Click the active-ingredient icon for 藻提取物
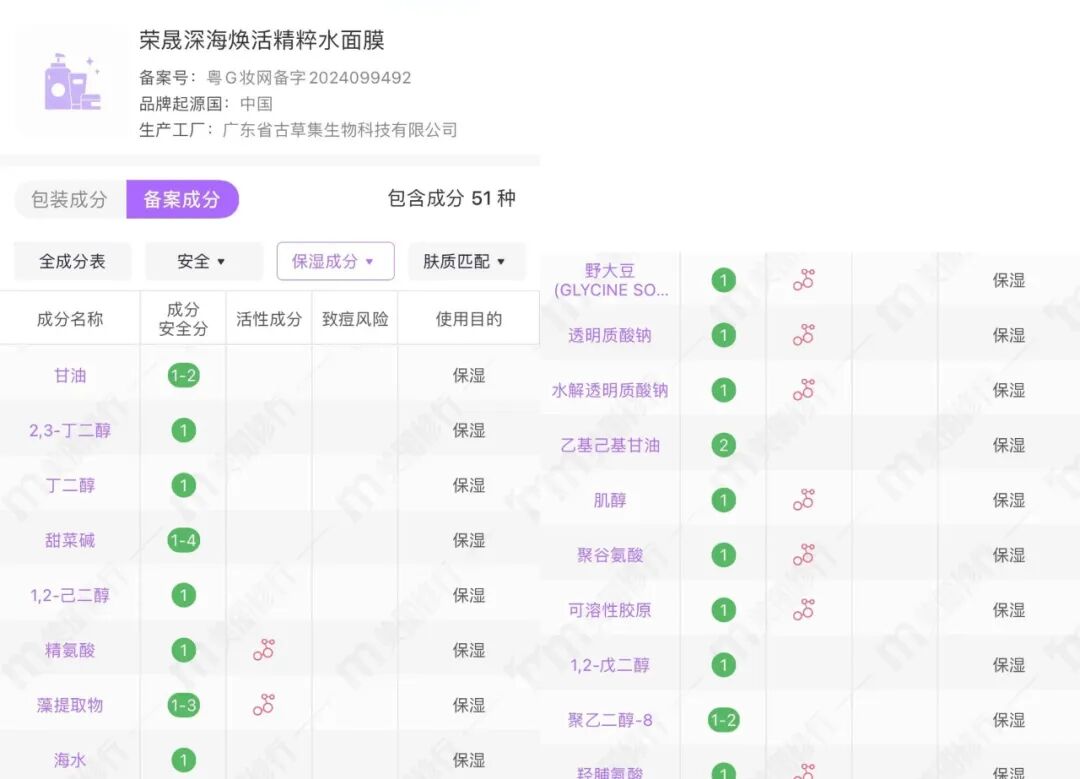This screenshot has width=1080, height=779. tap(264, 705)
